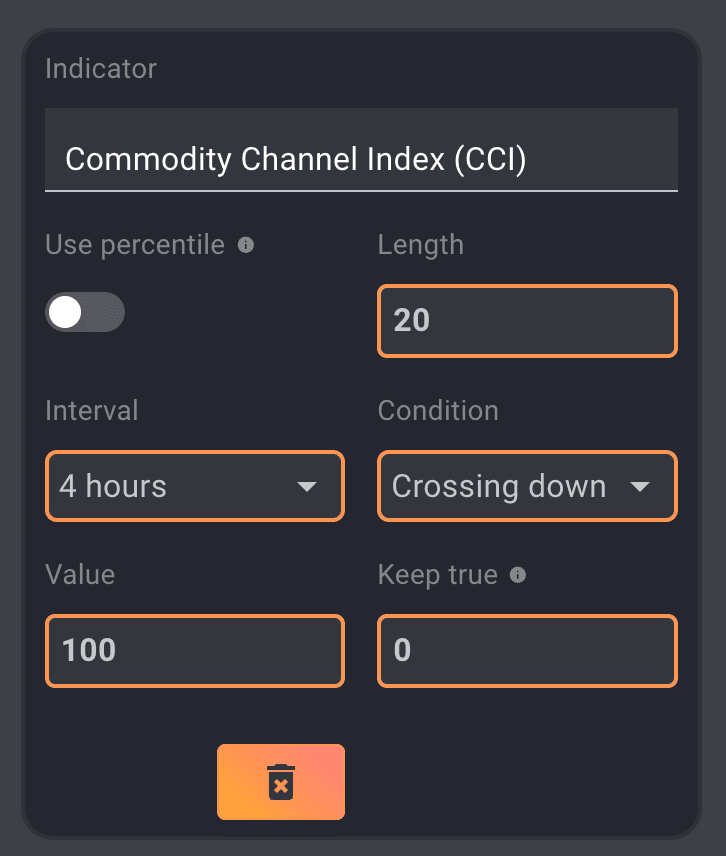Click the Interval label
Image resolution: width=726 pixels, height=856 pixels.
pyautogui.click(x=92, y=410)
